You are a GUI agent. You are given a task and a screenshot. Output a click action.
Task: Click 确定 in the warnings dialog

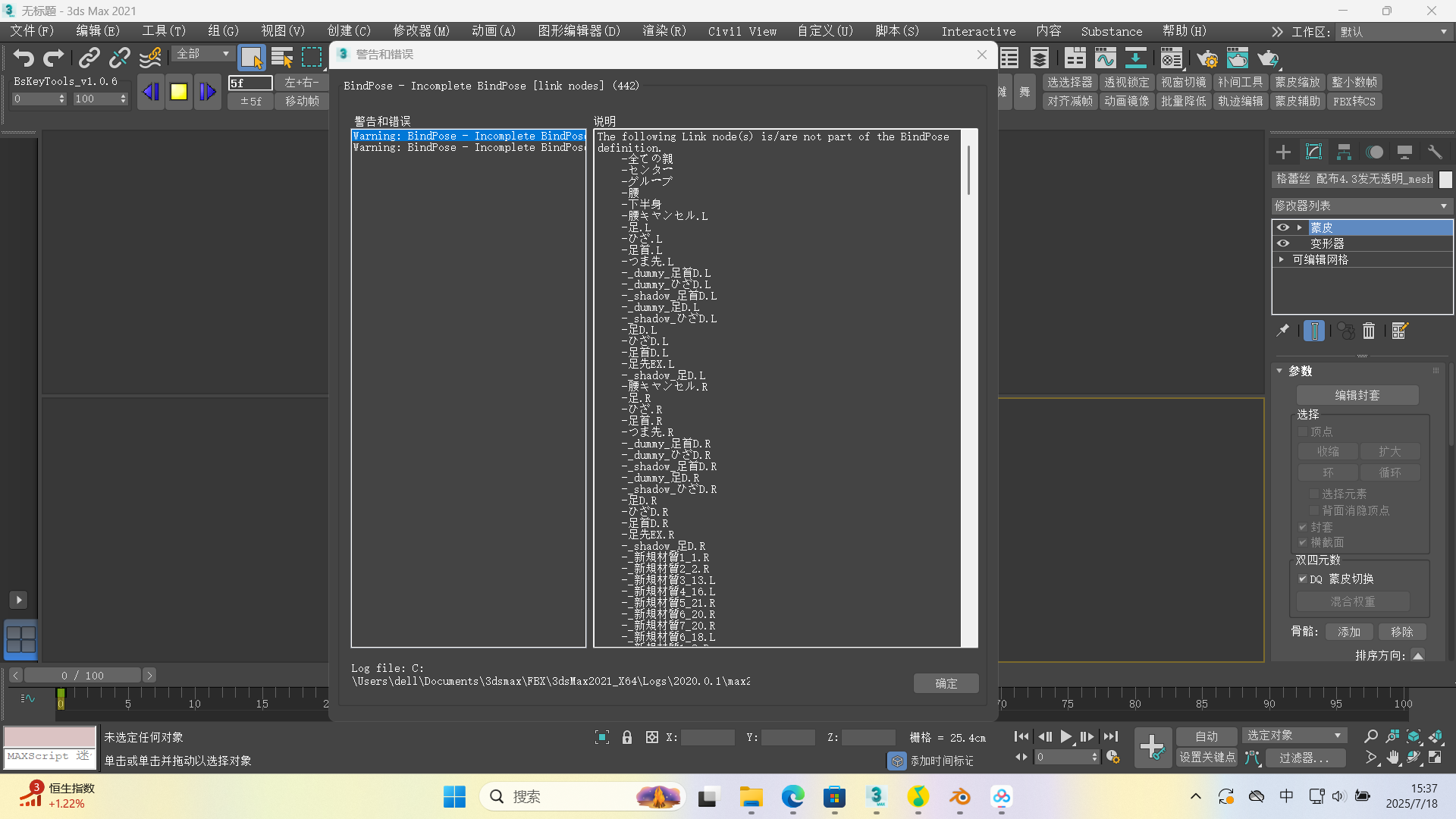coord(946,683)
